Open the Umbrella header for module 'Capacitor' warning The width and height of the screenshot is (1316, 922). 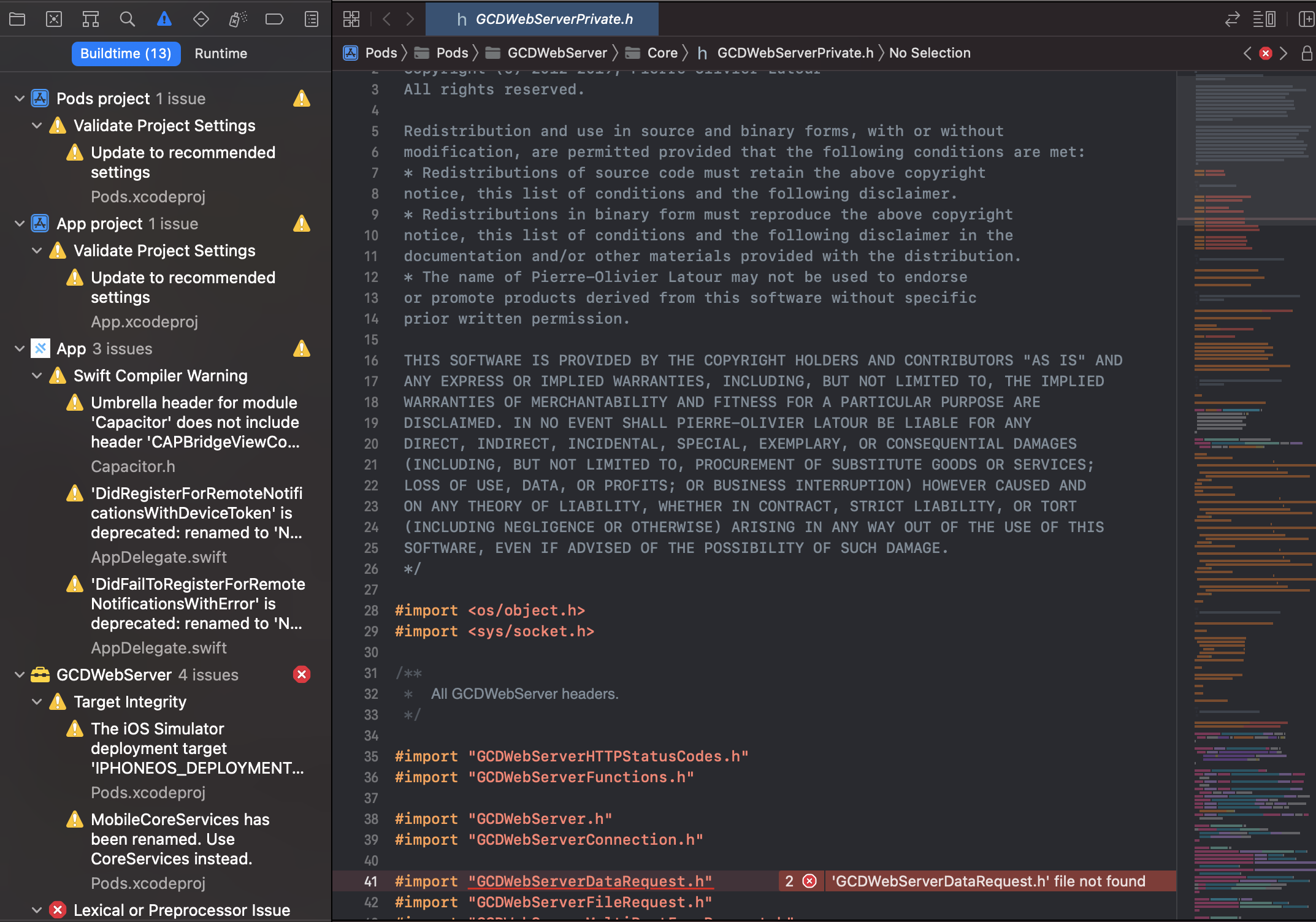(195, 422)
